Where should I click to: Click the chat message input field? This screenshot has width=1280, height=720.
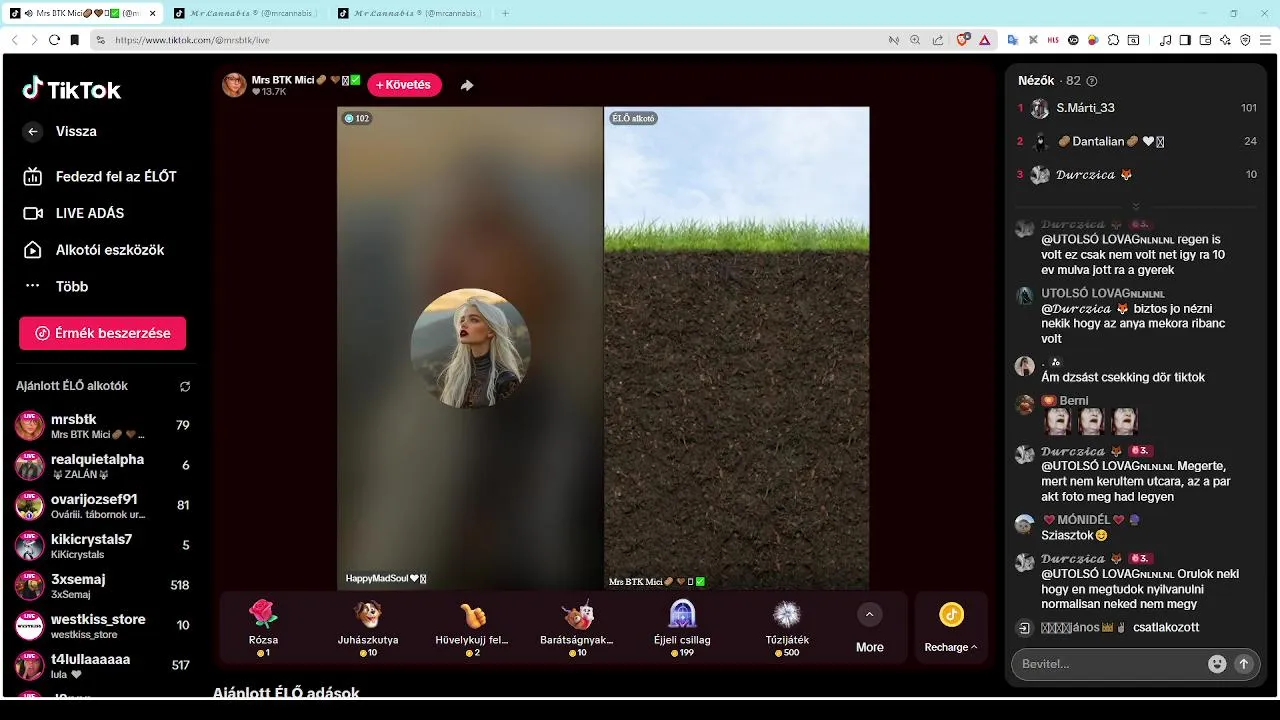(x=1110, y=664)
